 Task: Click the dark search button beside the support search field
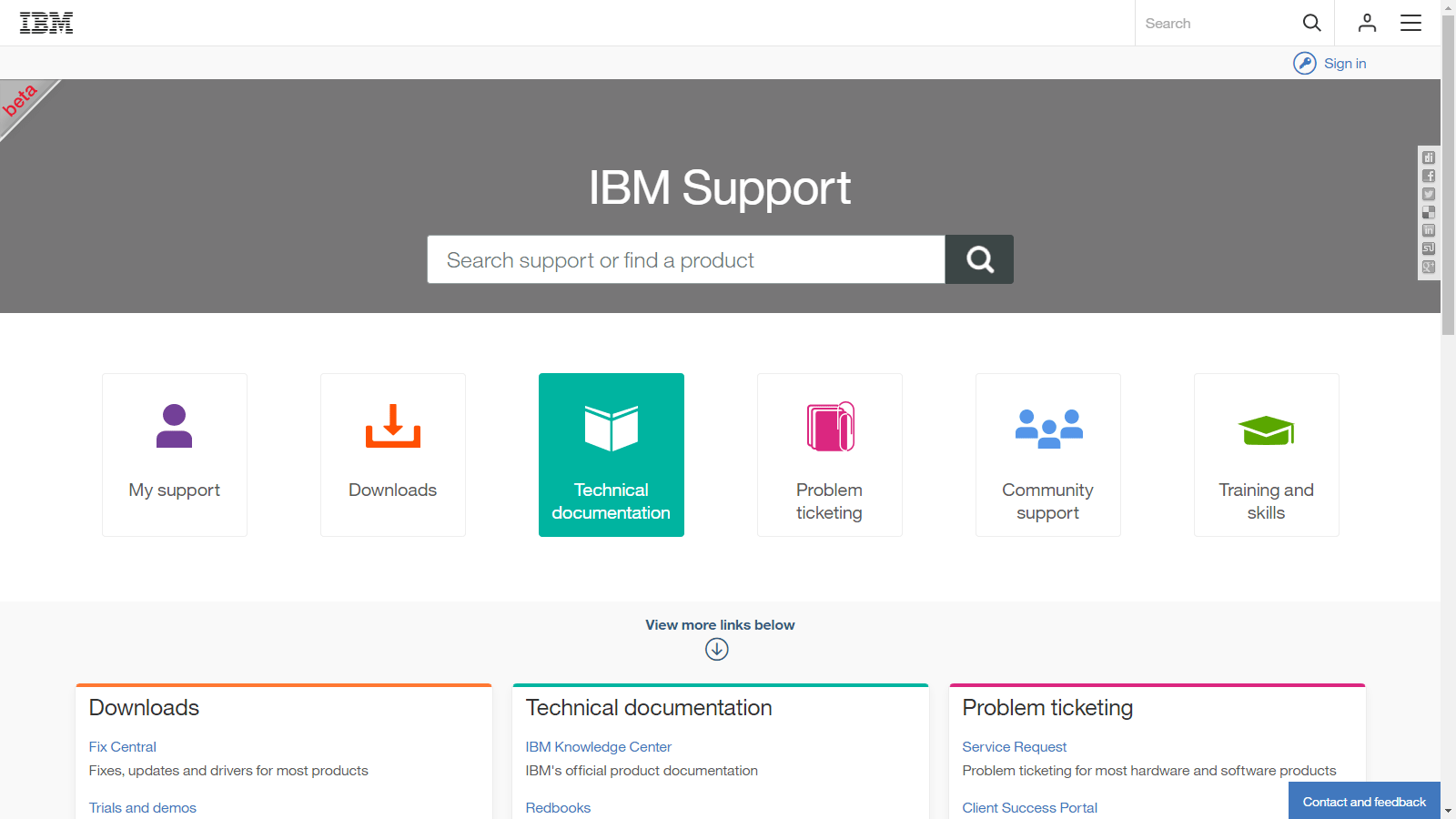979,259
